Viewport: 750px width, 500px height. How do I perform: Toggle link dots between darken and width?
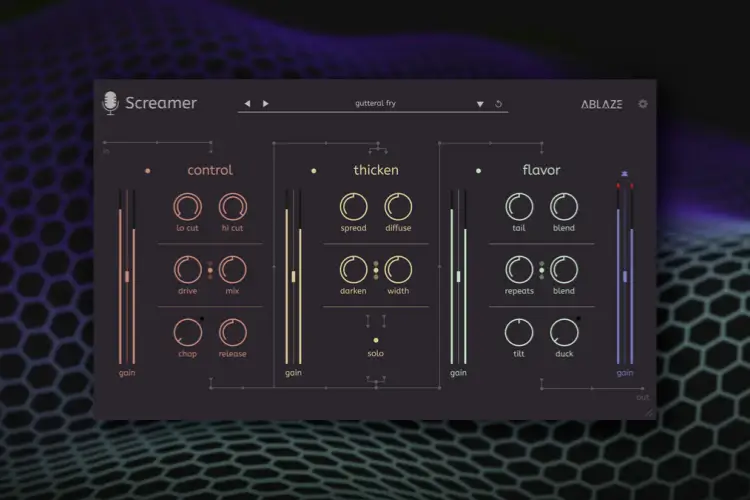(376, 270)
